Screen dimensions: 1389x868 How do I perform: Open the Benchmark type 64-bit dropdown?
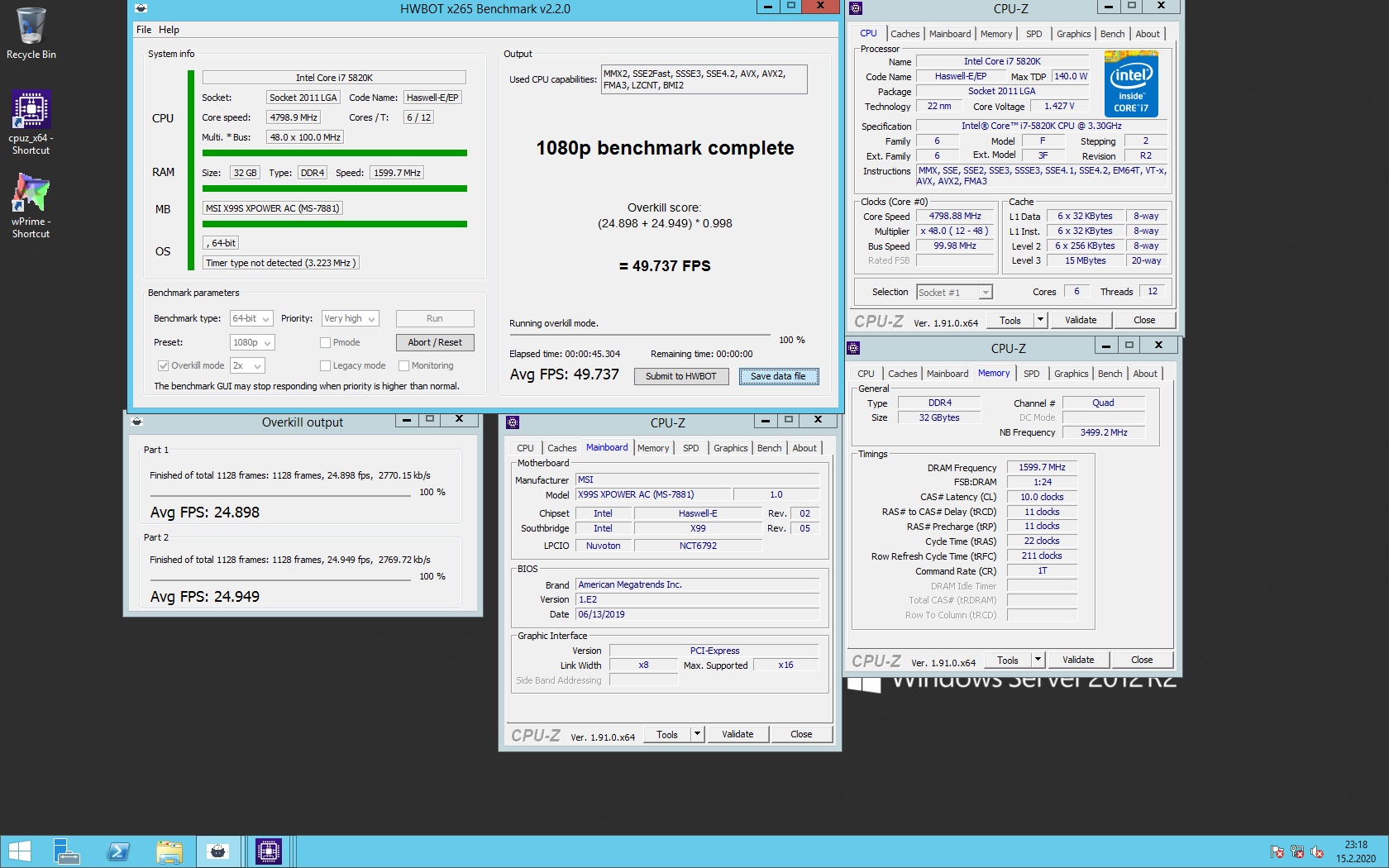[x=251, y=318]
